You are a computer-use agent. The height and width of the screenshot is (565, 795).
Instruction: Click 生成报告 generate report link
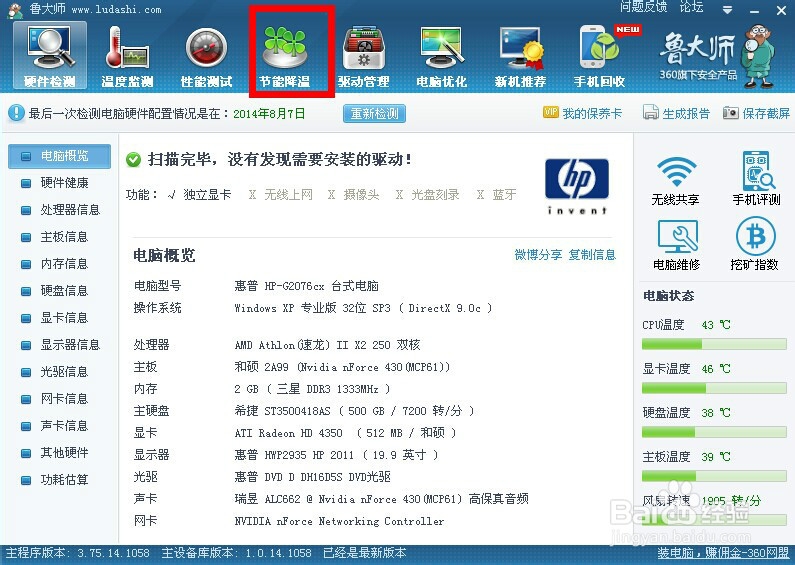click(676, 113)
